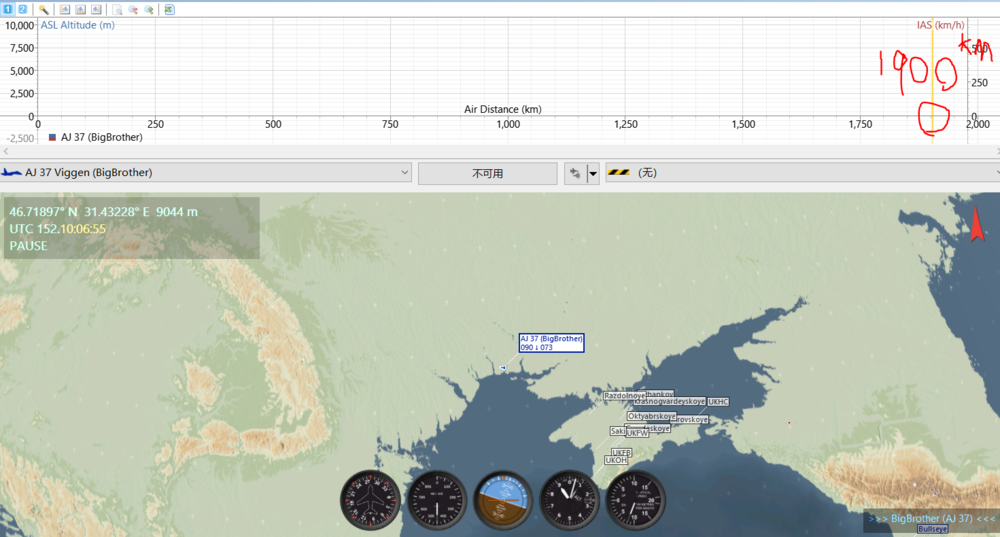Click the red north compass arrow

tap(977, 228)
